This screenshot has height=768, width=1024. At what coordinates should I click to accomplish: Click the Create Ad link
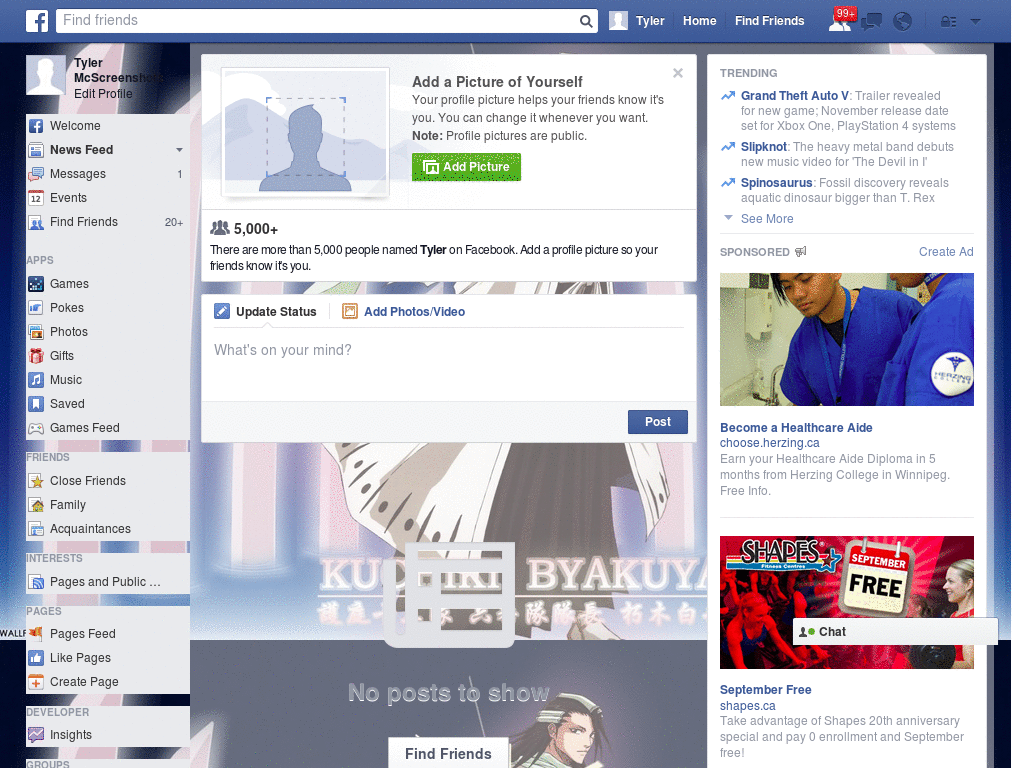coord(946,252)
